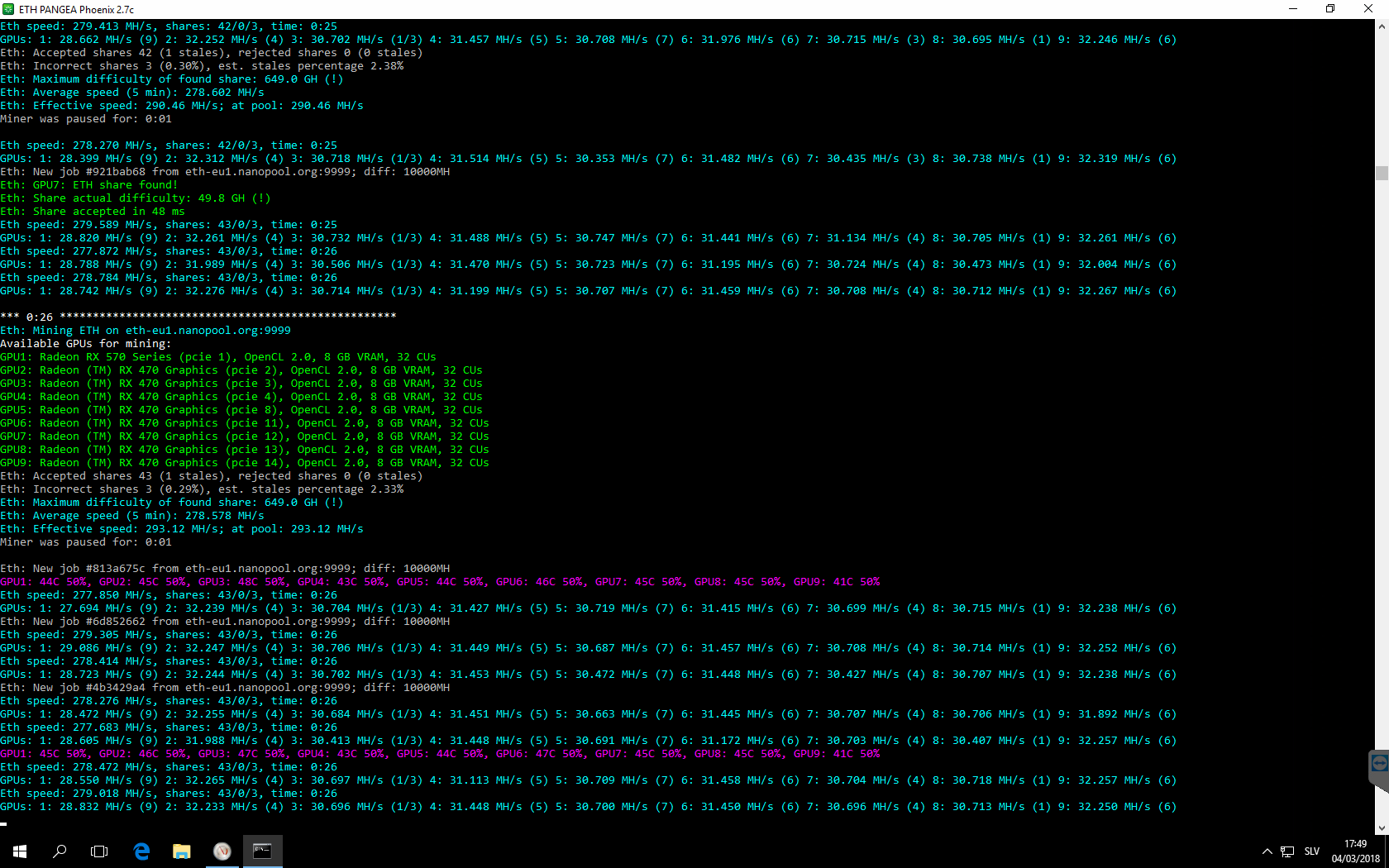1389x868 pixels.
Task: Click 'Eth: Accepted shares 43' line
Action: (x=212, y=476)
